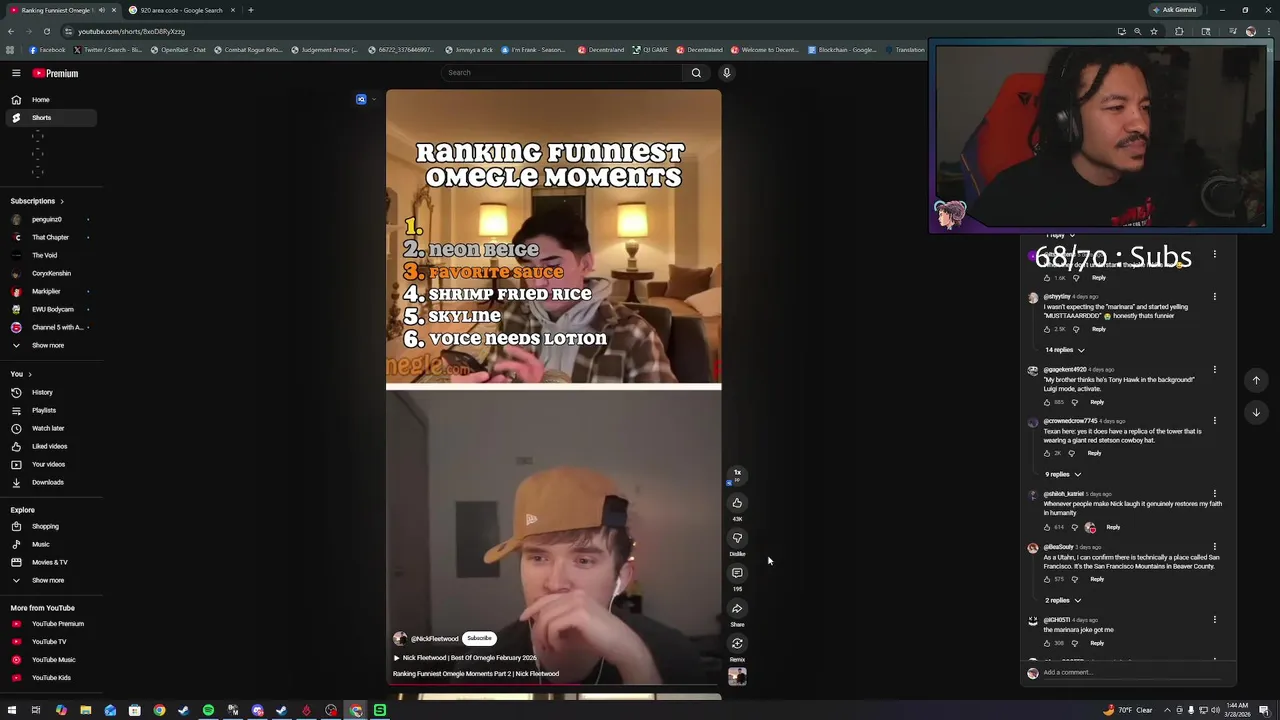Toggle the 1x playback speed button
The image size is (1280, 720).
[x=737, y=473]
